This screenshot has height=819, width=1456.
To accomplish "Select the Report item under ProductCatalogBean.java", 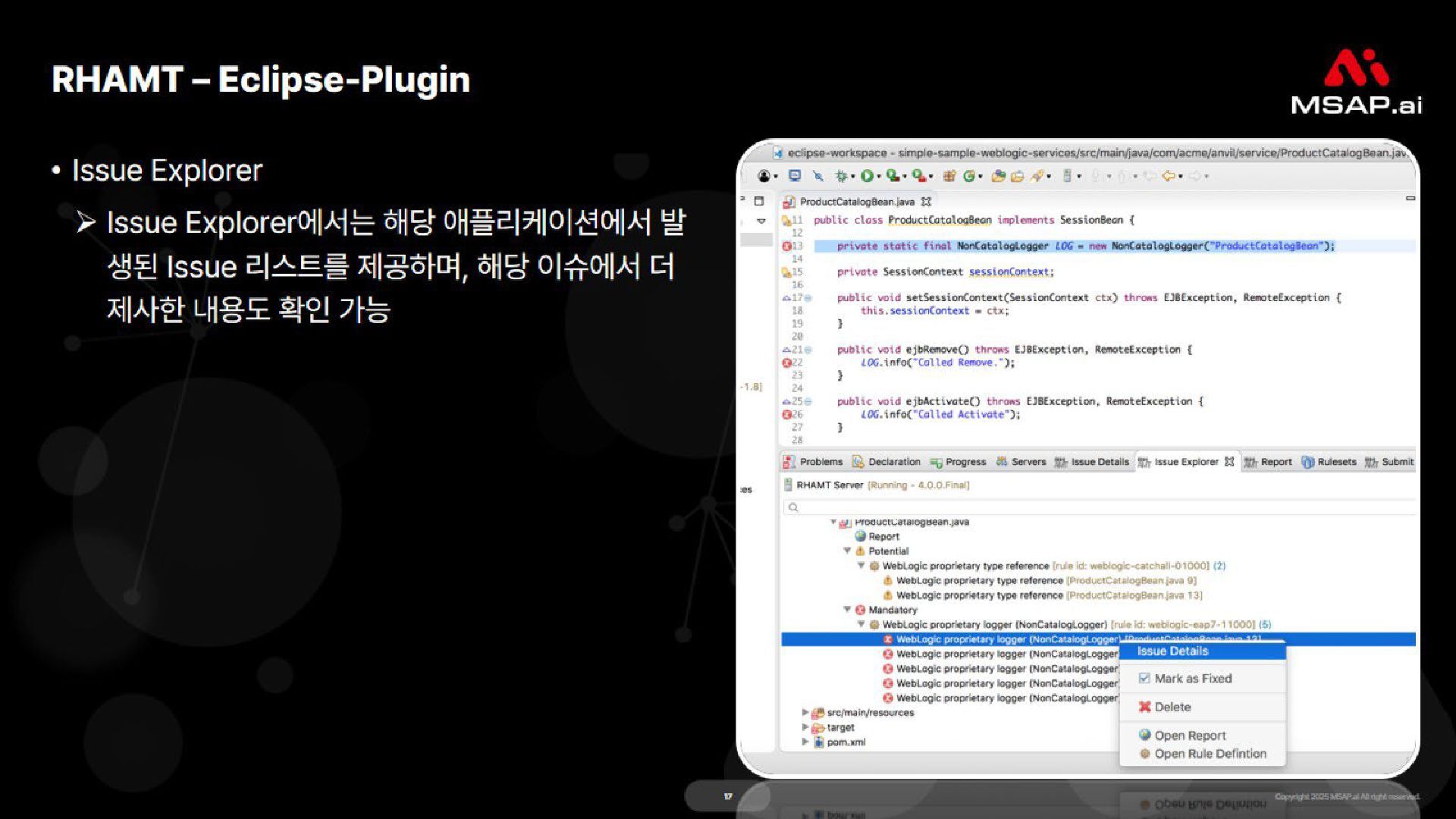I will [x=877, y=536].
